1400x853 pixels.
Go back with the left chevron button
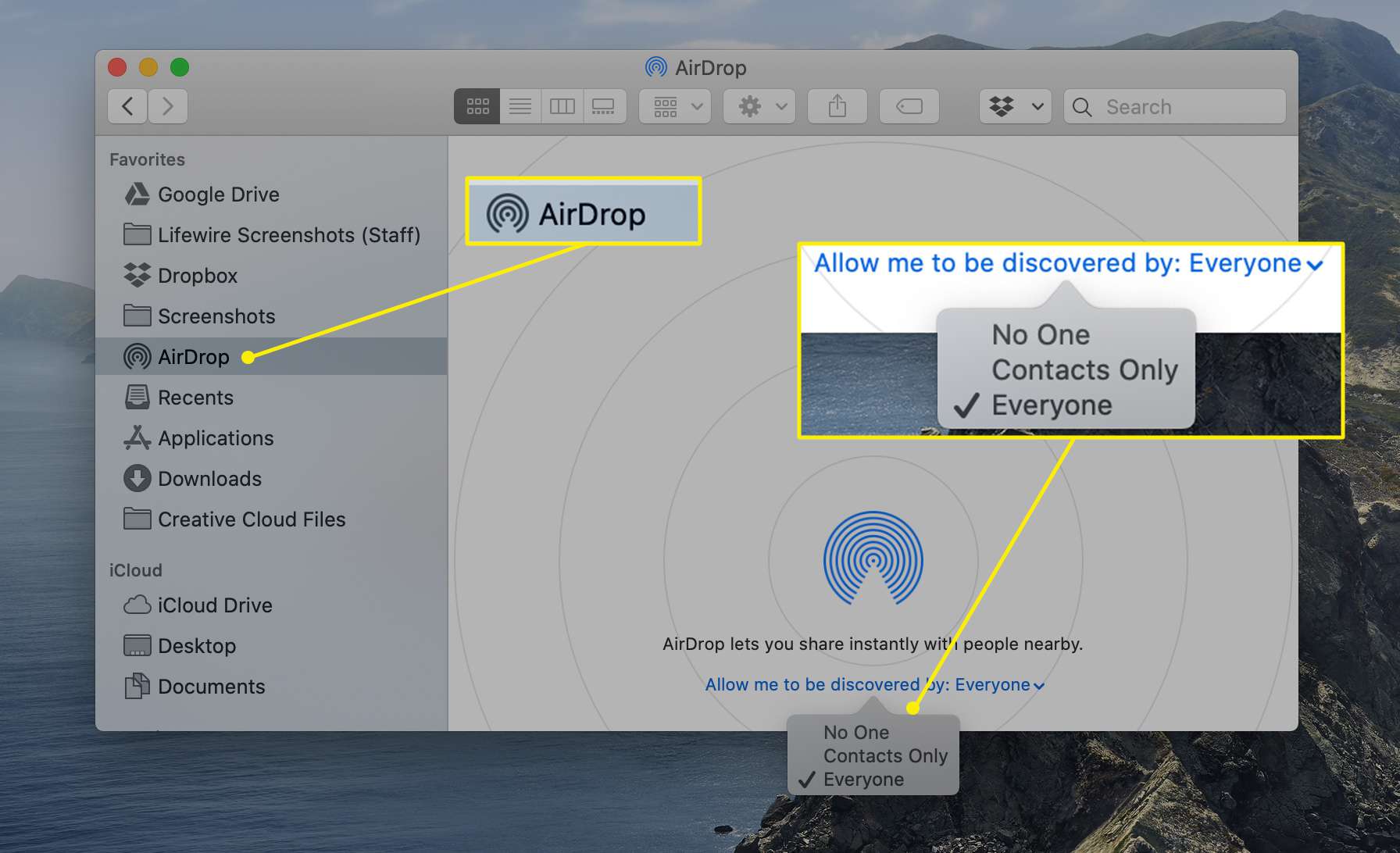(127, 106)
